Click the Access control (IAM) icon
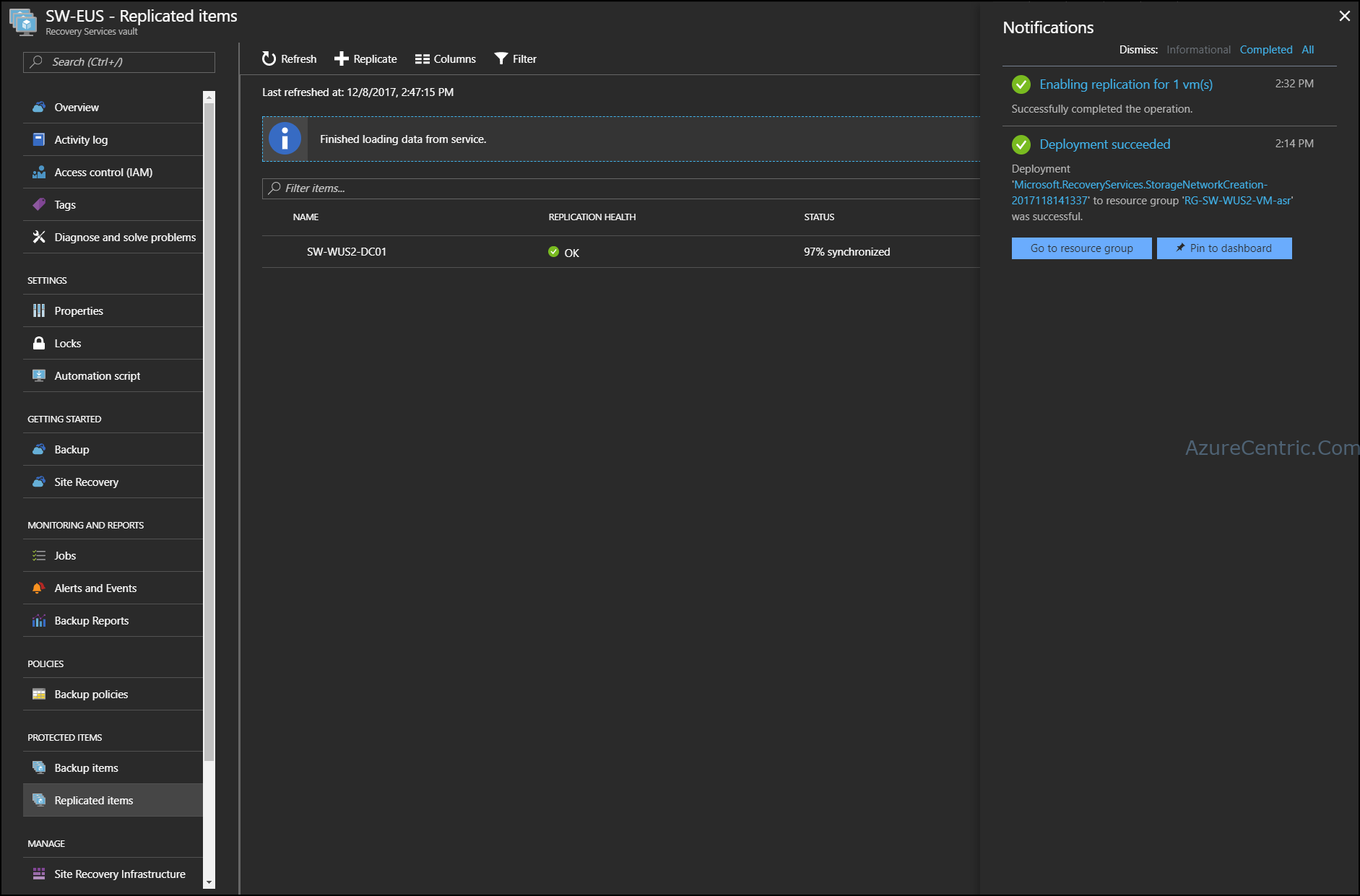The width and height of the screenshot is (1360, 896). (39, 172)
